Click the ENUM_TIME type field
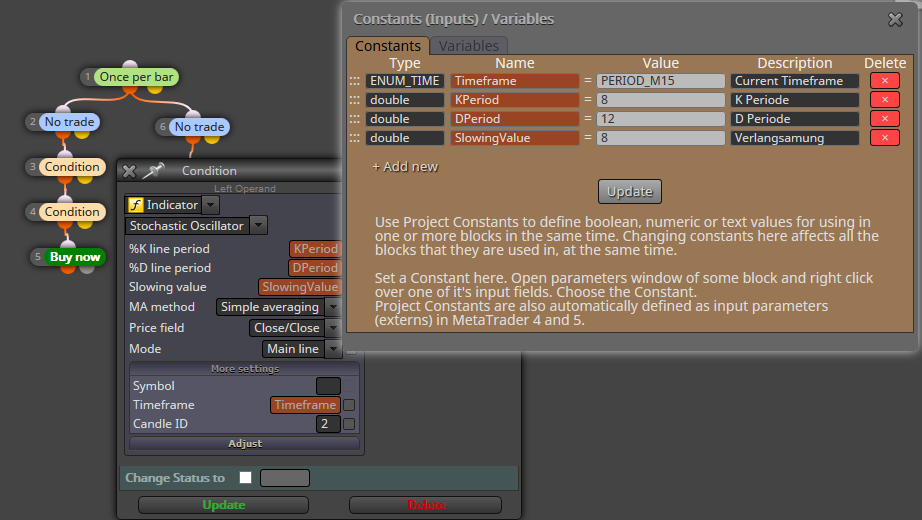This screenshot has height=520, width=922. click(405, 81)
